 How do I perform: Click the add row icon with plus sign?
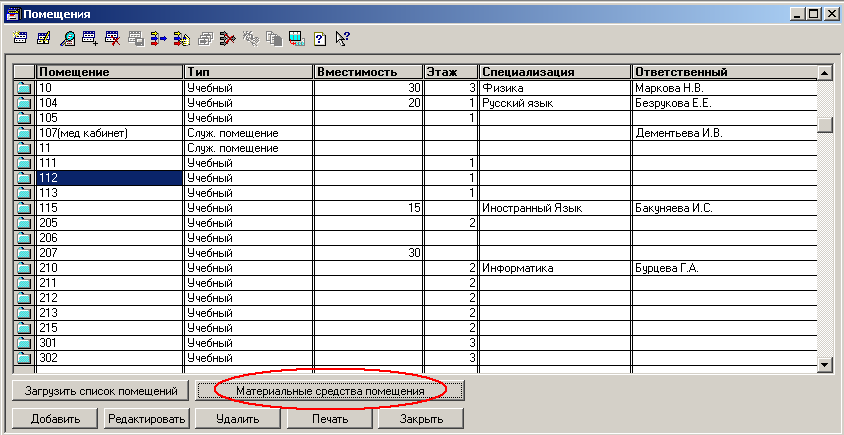point(89,40)
